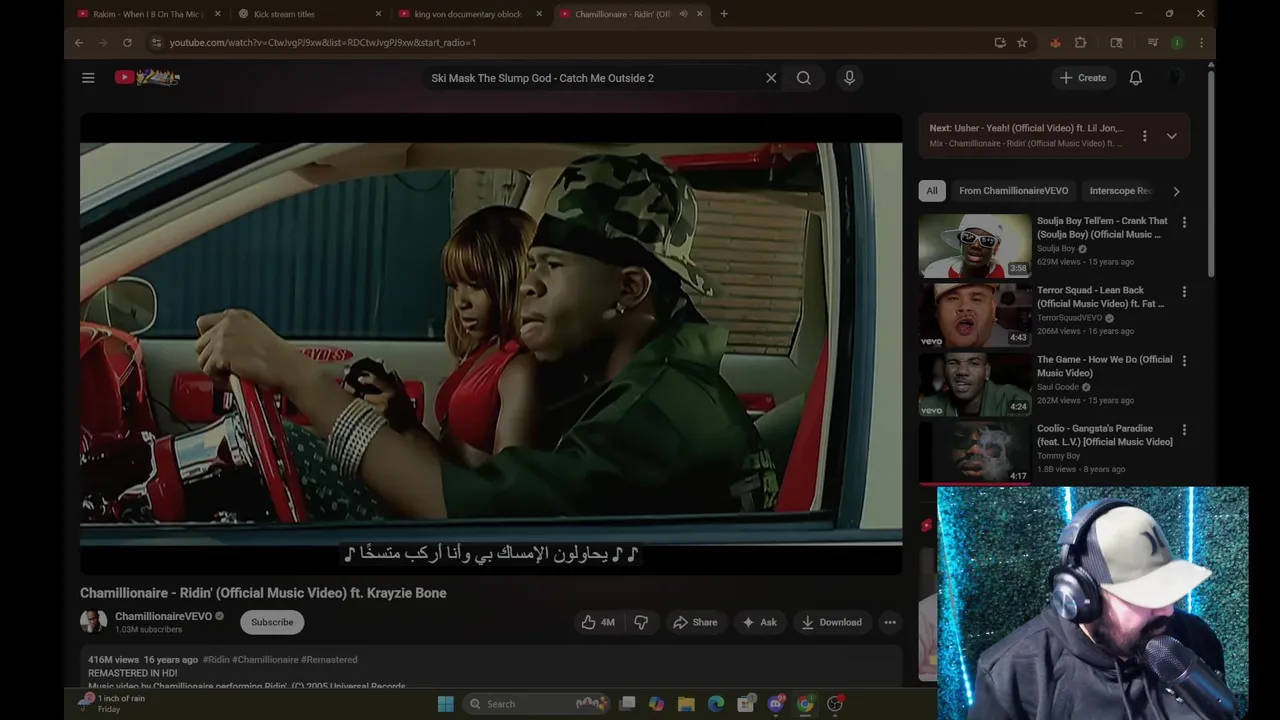Subscribe to ChamillionaireVEVO
Screen dimensions: 1280x720
click(x=272, y=622)
